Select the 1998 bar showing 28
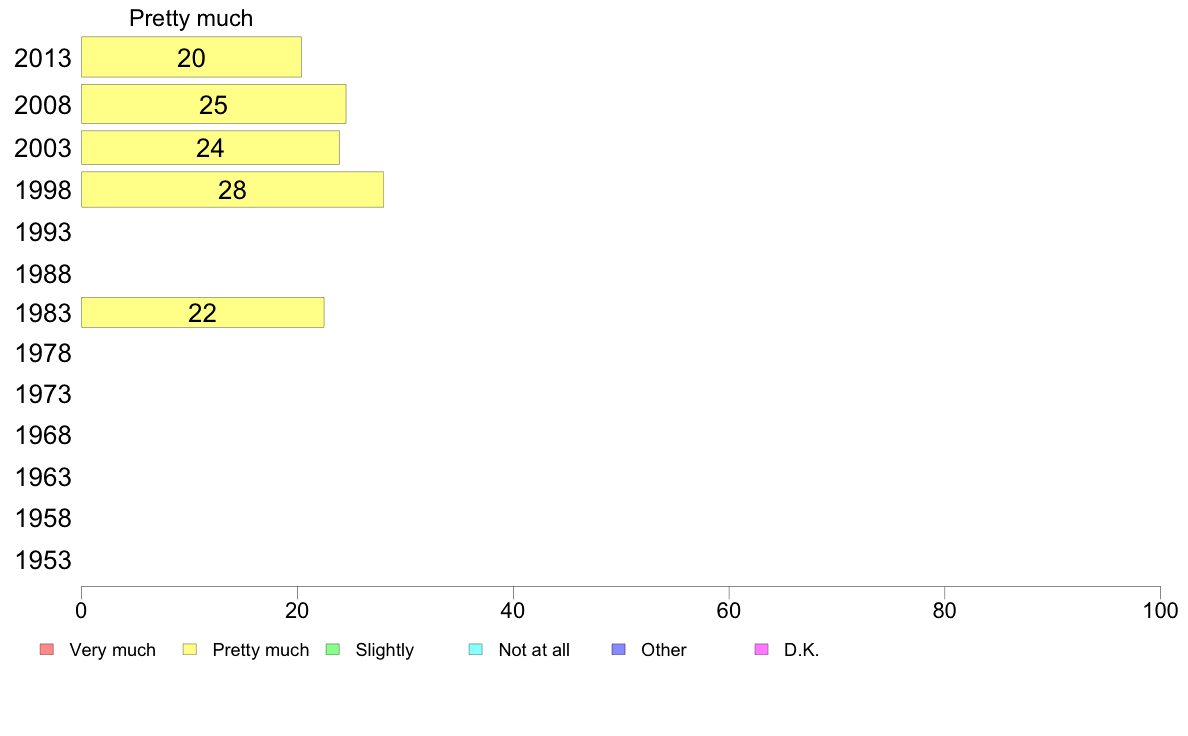The width and height of the screenshot is (1188, 736). coord(233,189)
